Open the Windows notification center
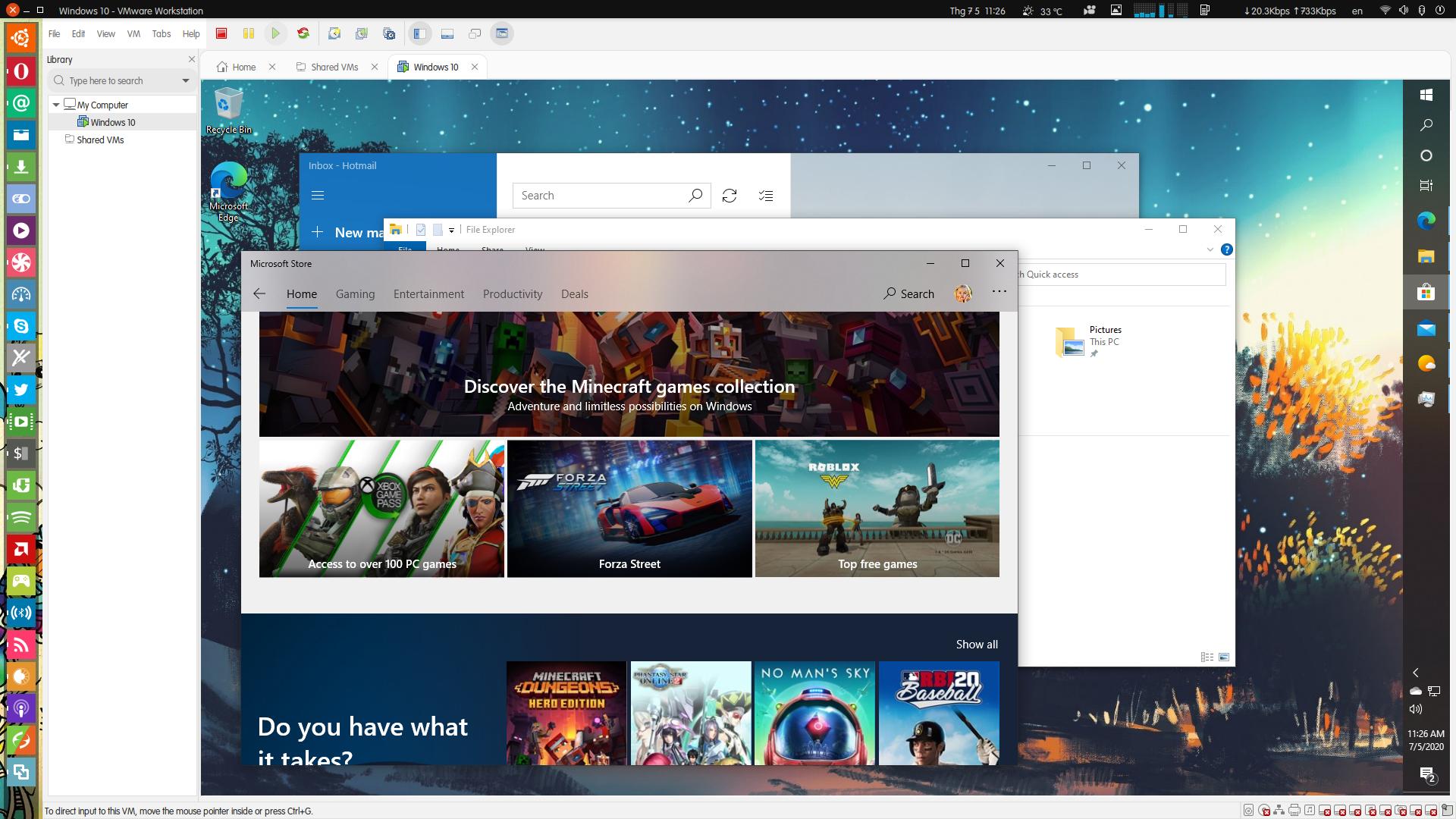1456x819 pixels. (x=1426, y=774)
